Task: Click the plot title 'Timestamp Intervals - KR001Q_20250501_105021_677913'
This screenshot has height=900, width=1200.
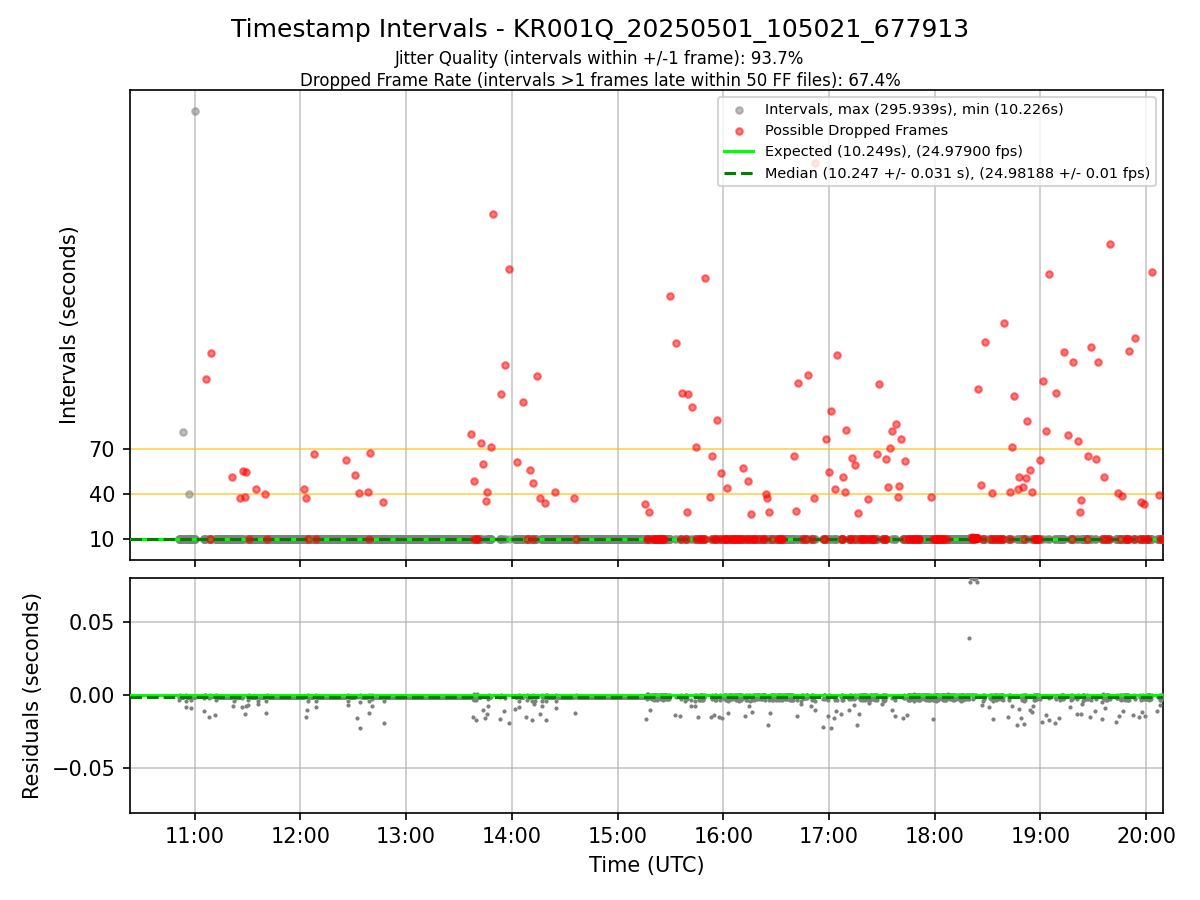Action: (x=600, y=29)
